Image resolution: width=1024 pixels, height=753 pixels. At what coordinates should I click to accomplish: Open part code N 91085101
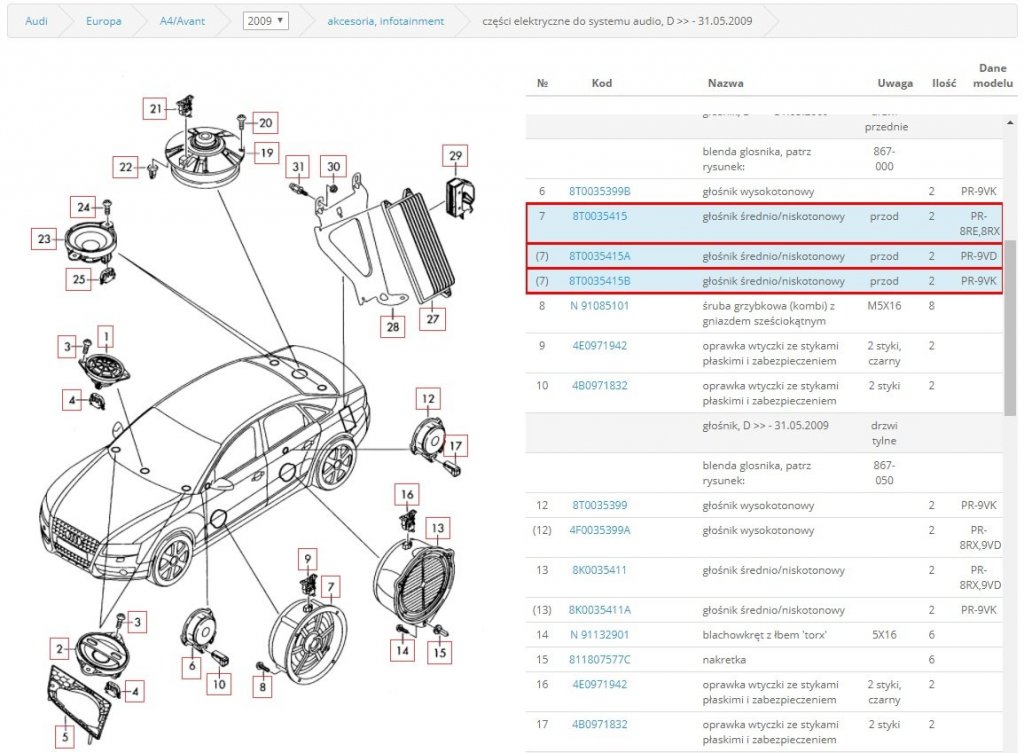(600, 306)
